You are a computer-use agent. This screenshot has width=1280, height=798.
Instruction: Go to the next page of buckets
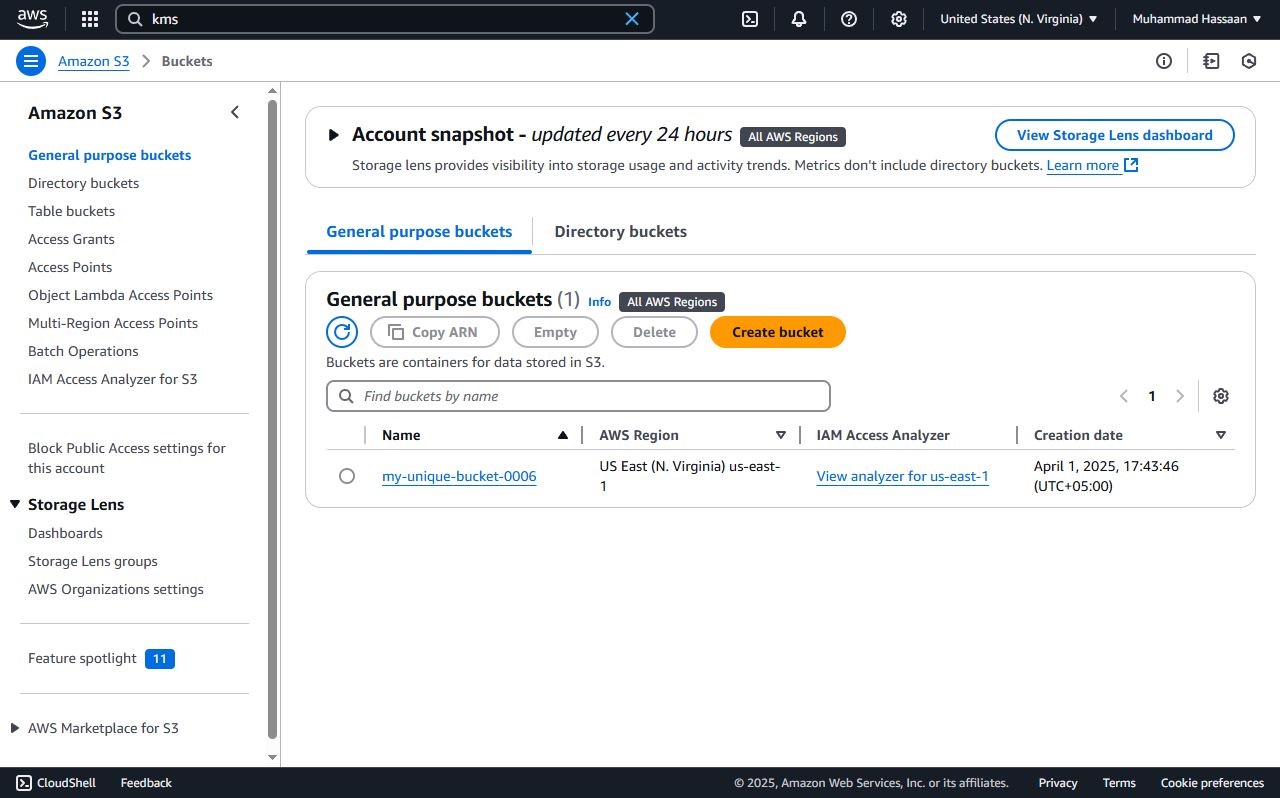[1180, 396]
